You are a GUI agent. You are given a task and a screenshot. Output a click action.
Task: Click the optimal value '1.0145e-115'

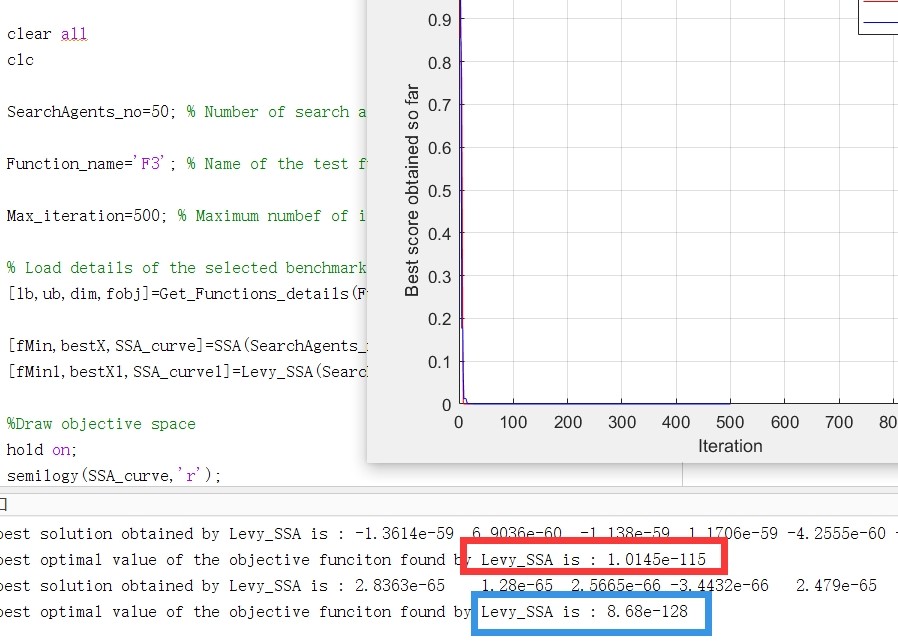click(656, 560)
